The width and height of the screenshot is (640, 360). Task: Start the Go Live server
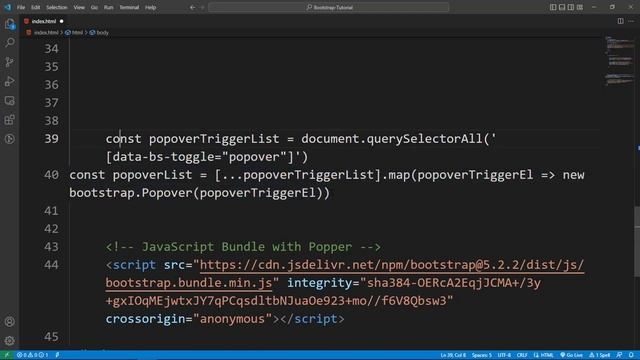coord(571,355)
